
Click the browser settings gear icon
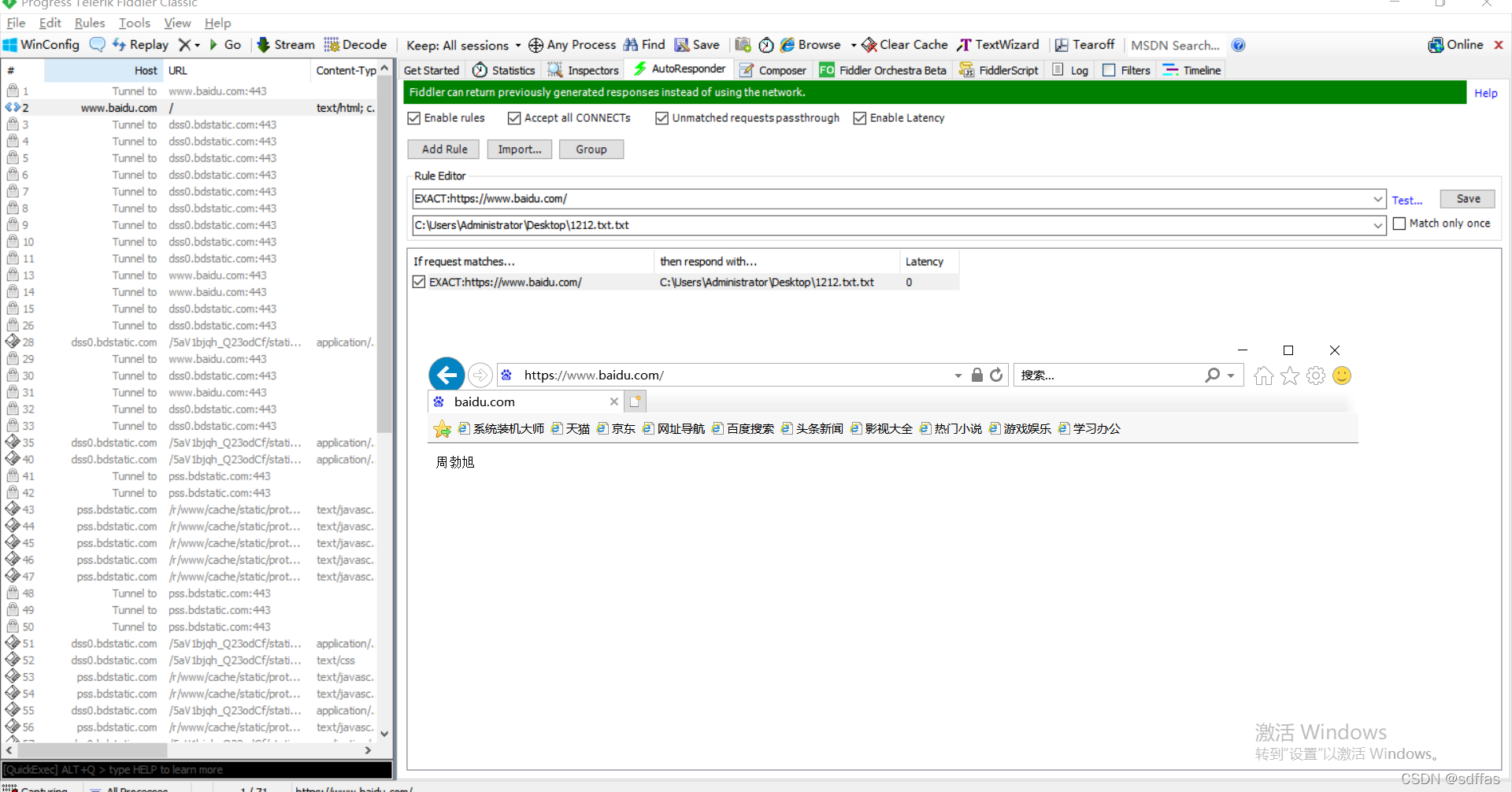click(x=1316, y=376)
